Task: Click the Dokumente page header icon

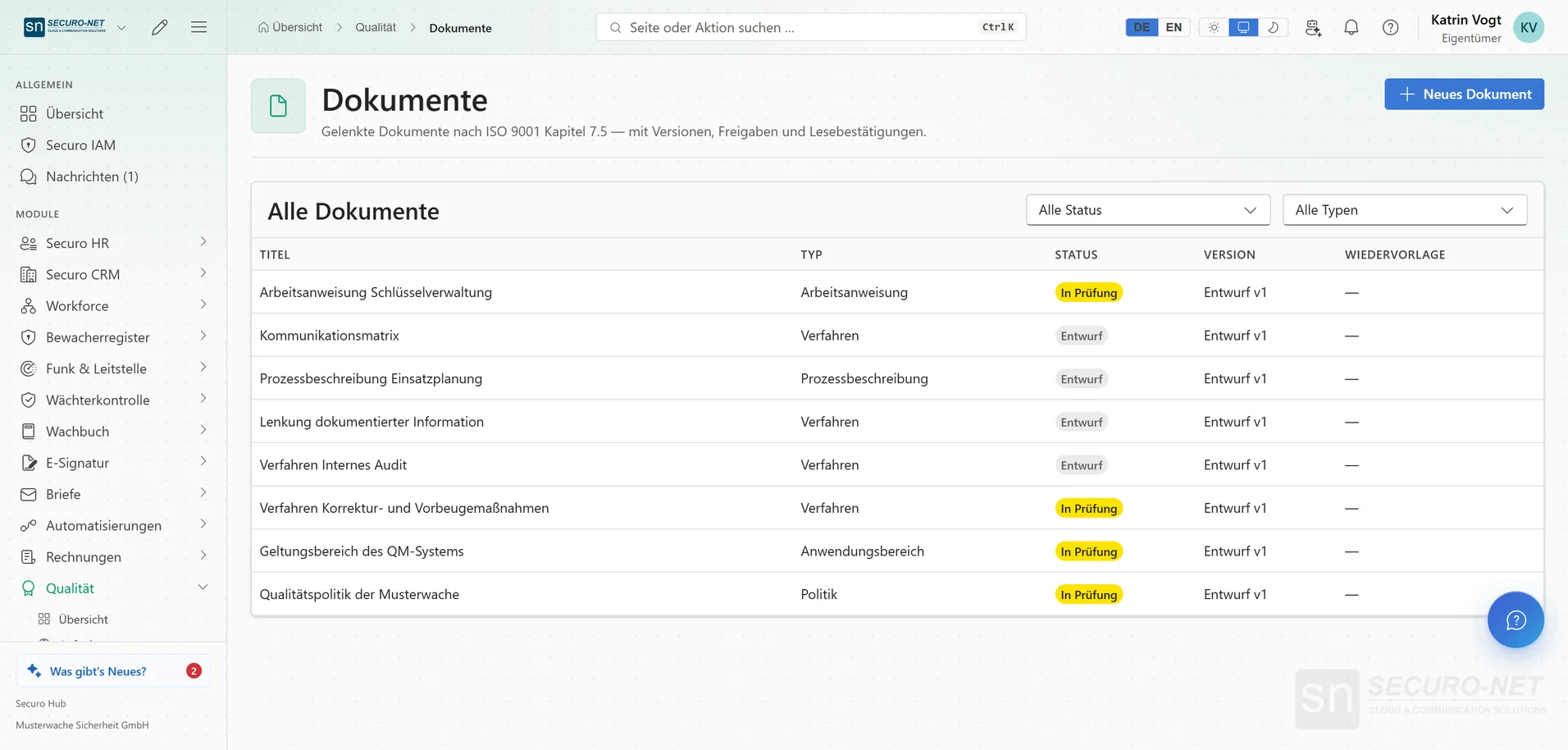Action: coord(278,106)
